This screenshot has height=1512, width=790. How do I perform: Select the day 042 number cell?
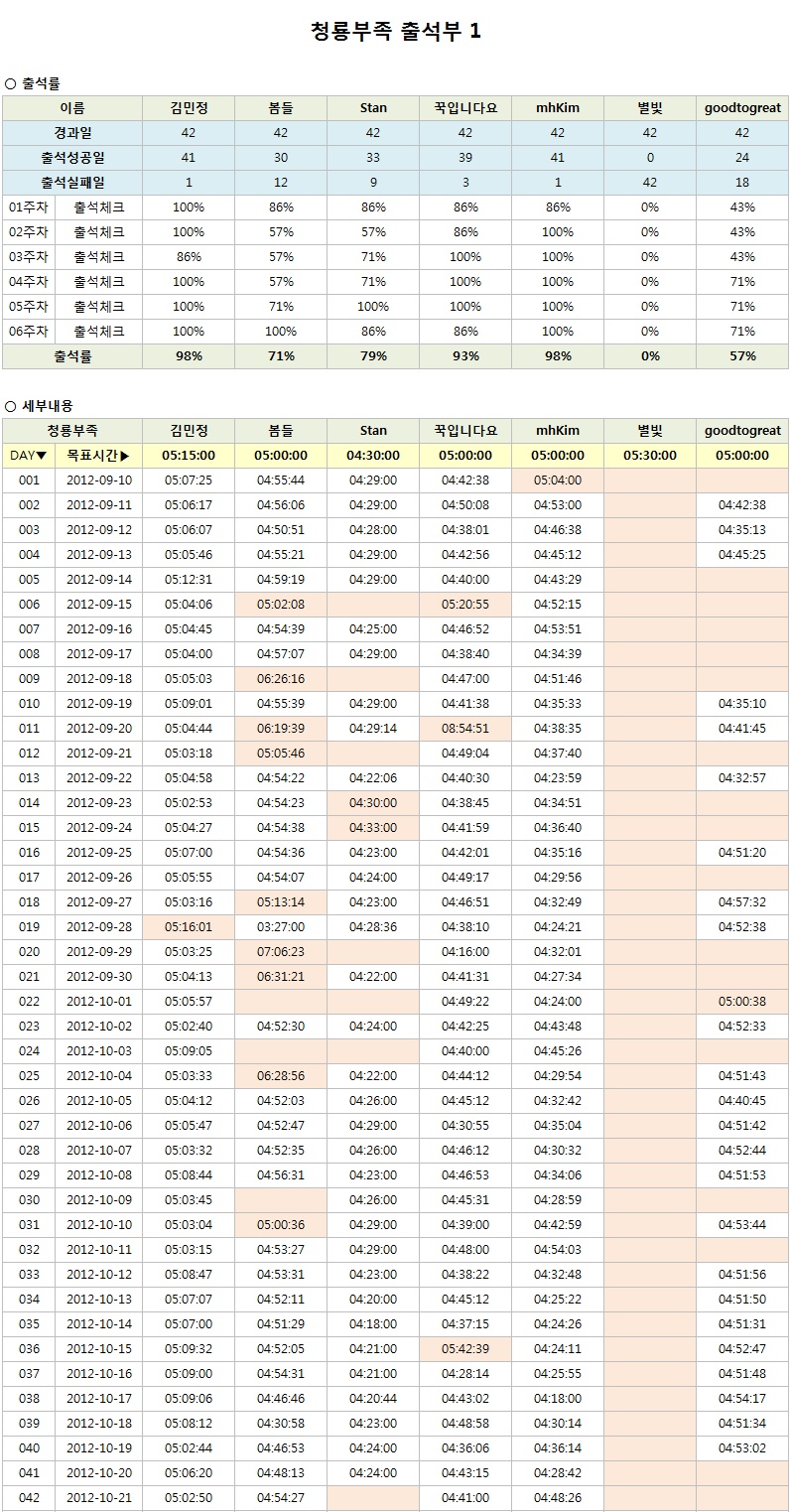pyautogui.click(x=29, y=1498)
